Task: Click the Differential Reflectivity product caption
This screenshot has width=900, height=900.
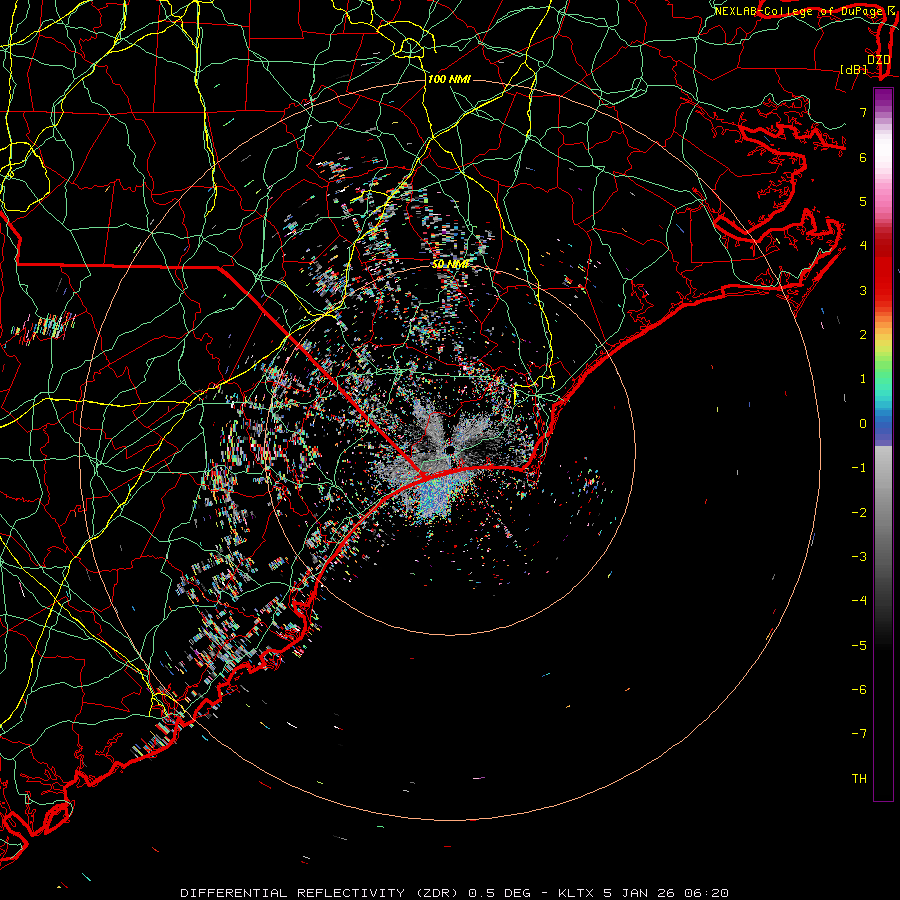Action: [454, 893]
